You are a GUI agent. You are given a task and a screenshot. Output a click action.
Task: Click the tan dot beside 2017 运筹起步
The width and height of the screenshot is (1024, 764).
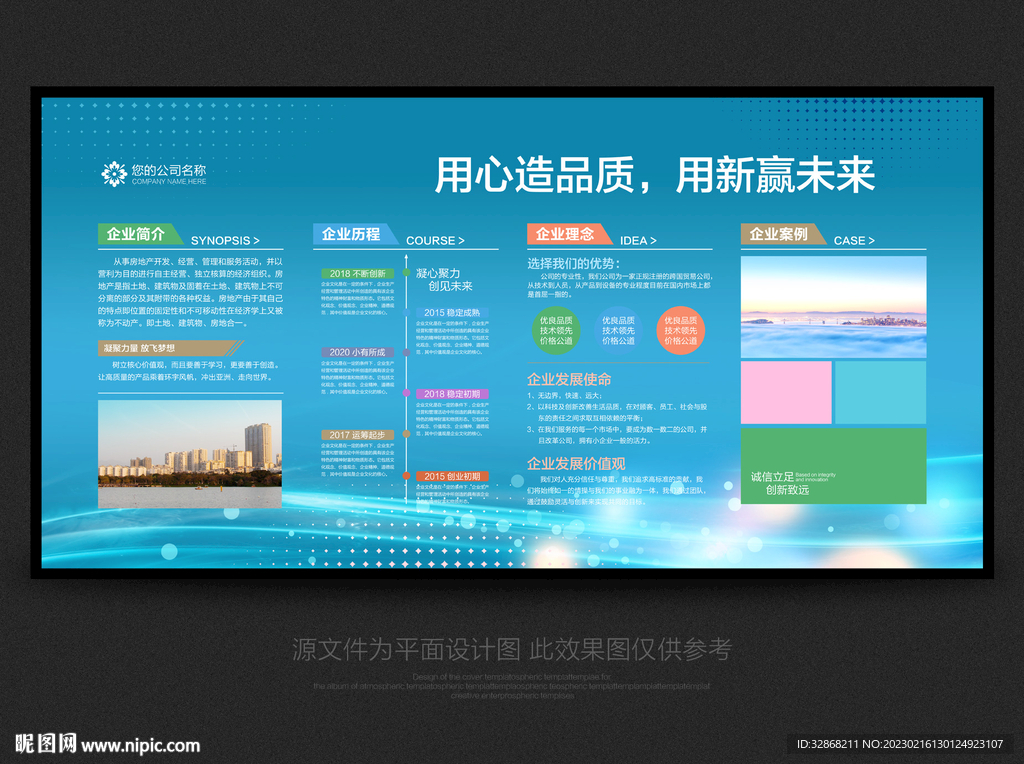coord(406,434)
